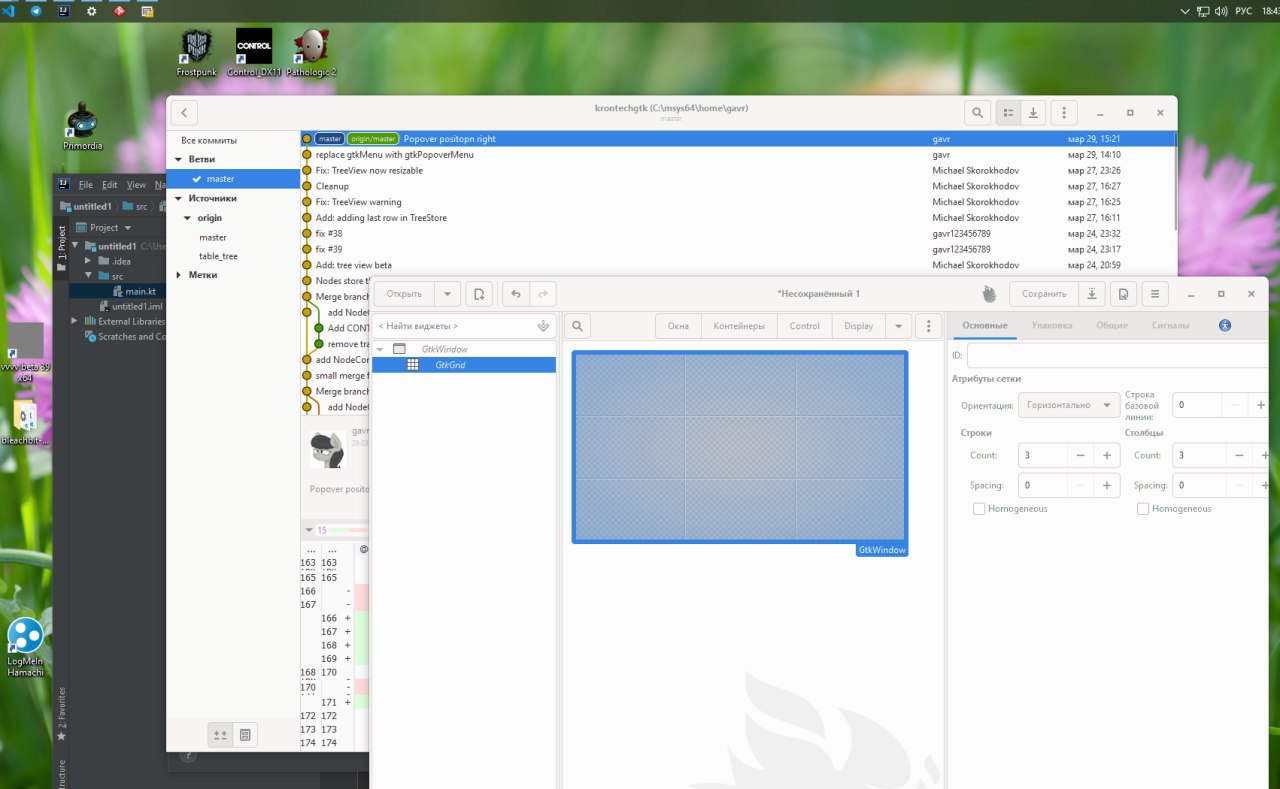Open the Pathologic 2 desktop shortcut

click(x=311, y=52)
